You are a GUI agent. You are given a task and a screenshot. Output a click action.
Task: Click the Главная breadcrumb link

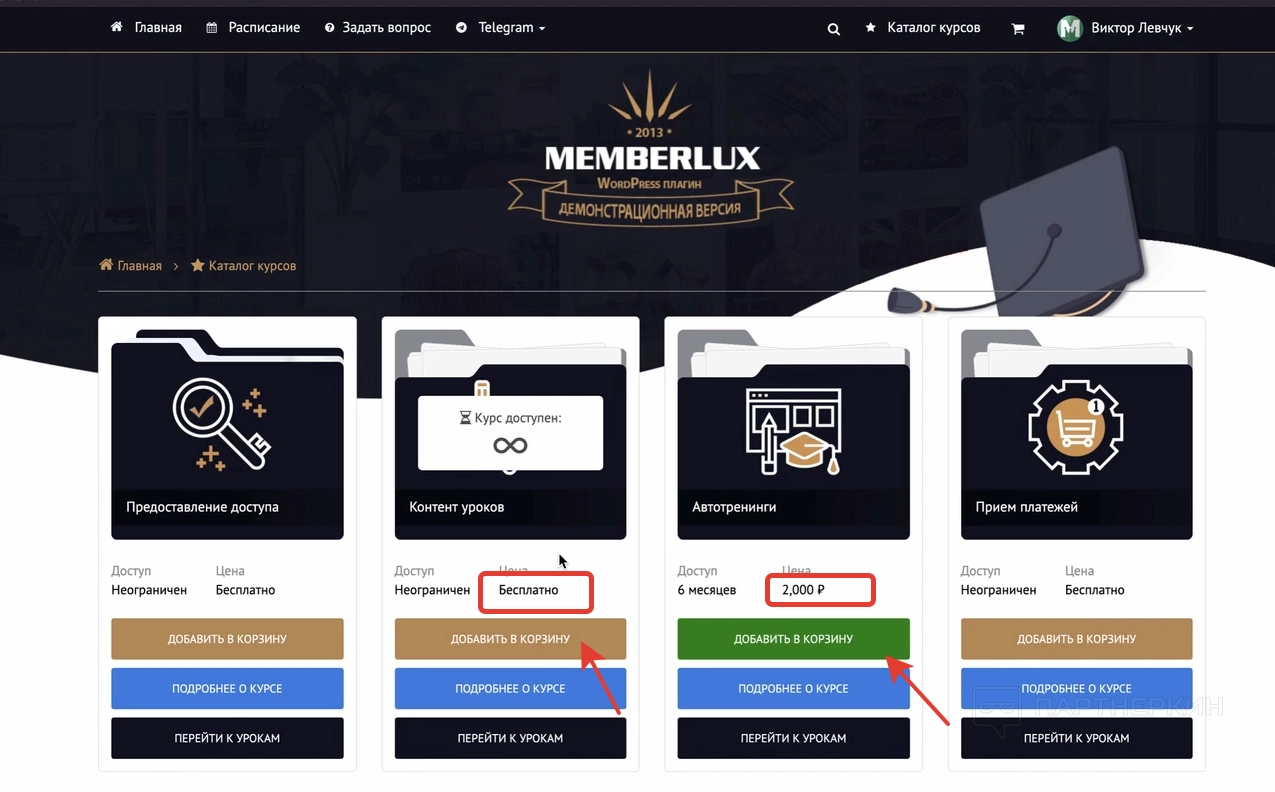139,266
